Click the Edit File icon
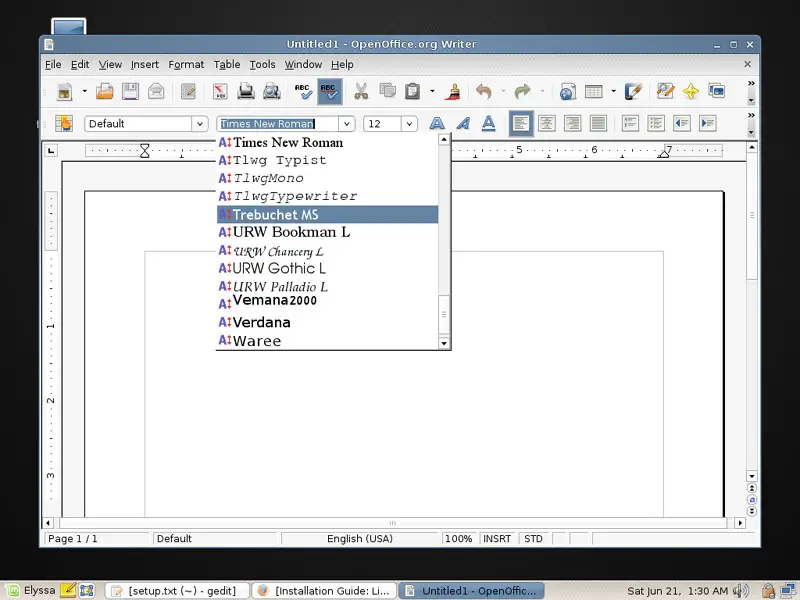Screen dimensions: 800x600 pos(188,92)
